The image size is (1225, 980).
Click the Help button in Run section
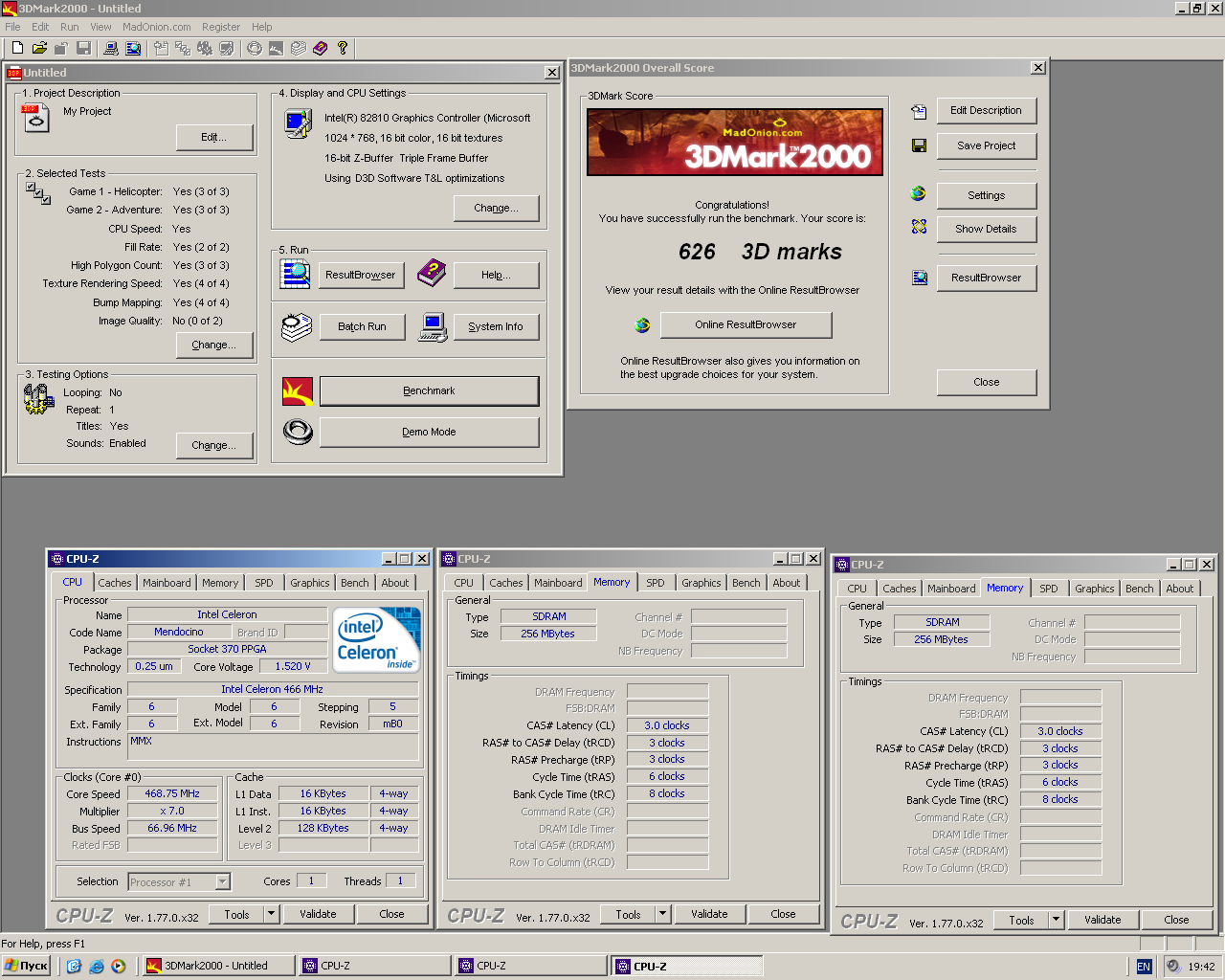pyautogui.click(x=496, y=276)
